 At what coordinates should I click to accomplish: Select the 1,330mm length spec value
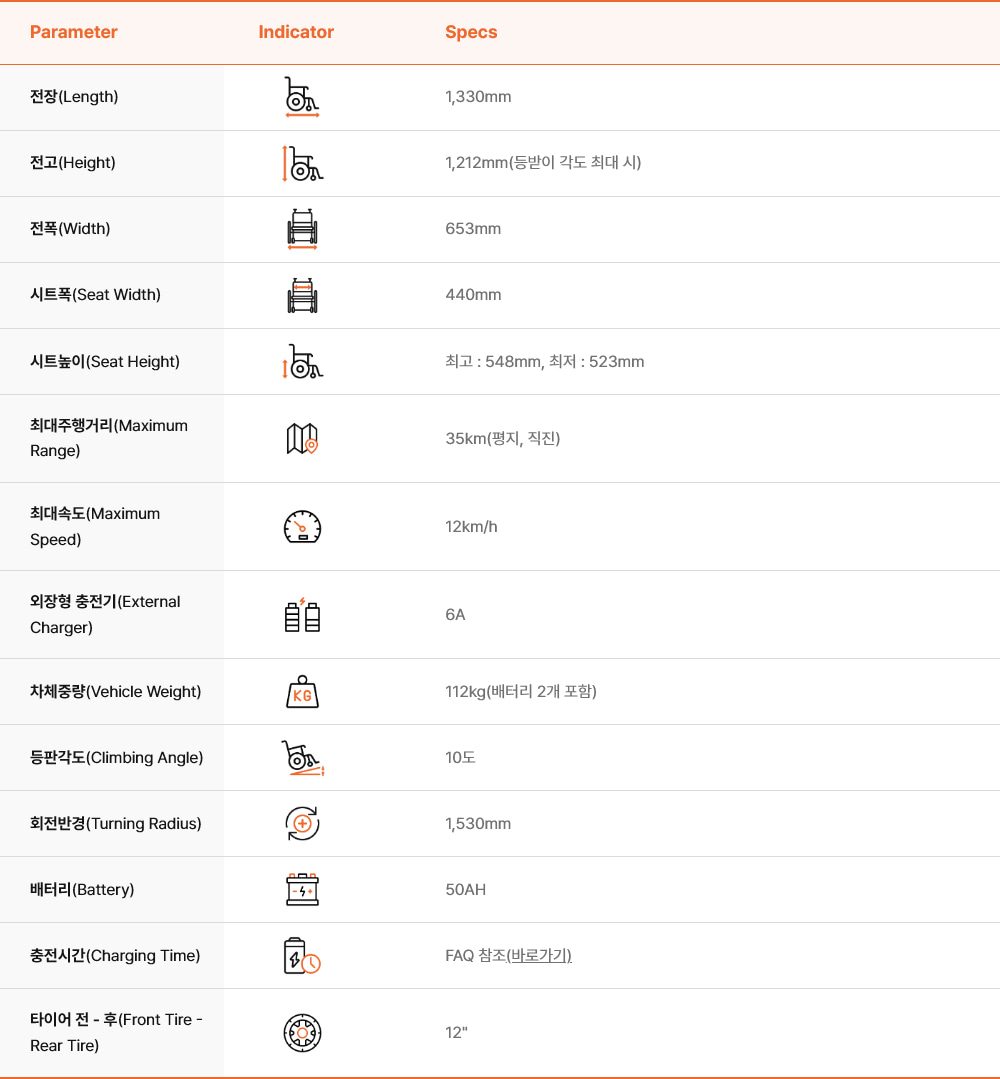(x=478, y=97)
